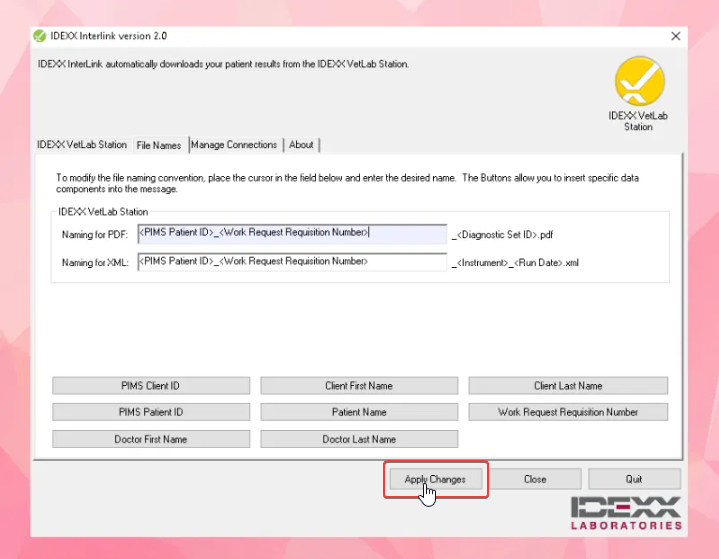Insert PIMS Patient ID component
Image resolution: width=719 pixels, height=559 pixels.
[151, 412]
